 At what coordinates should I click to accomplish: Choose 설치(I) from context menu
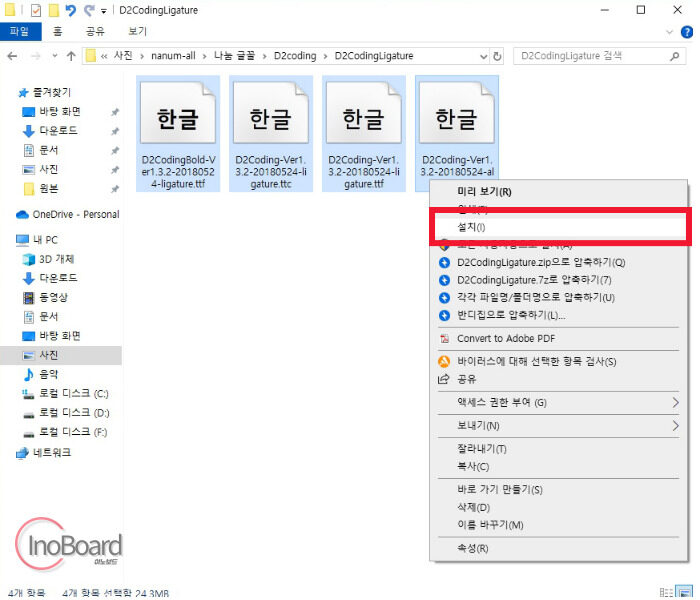coord(558,227)
